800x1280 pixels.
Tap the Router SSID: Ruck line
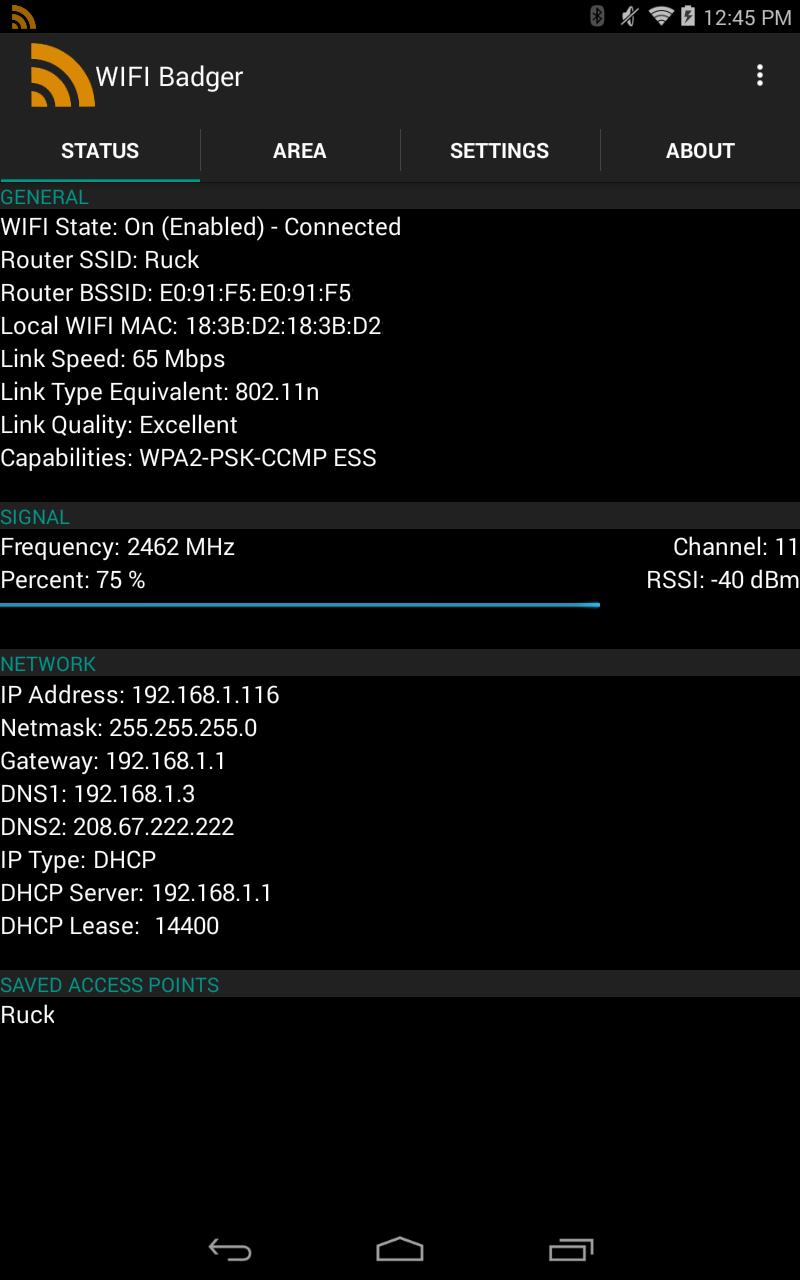(100, 260)
